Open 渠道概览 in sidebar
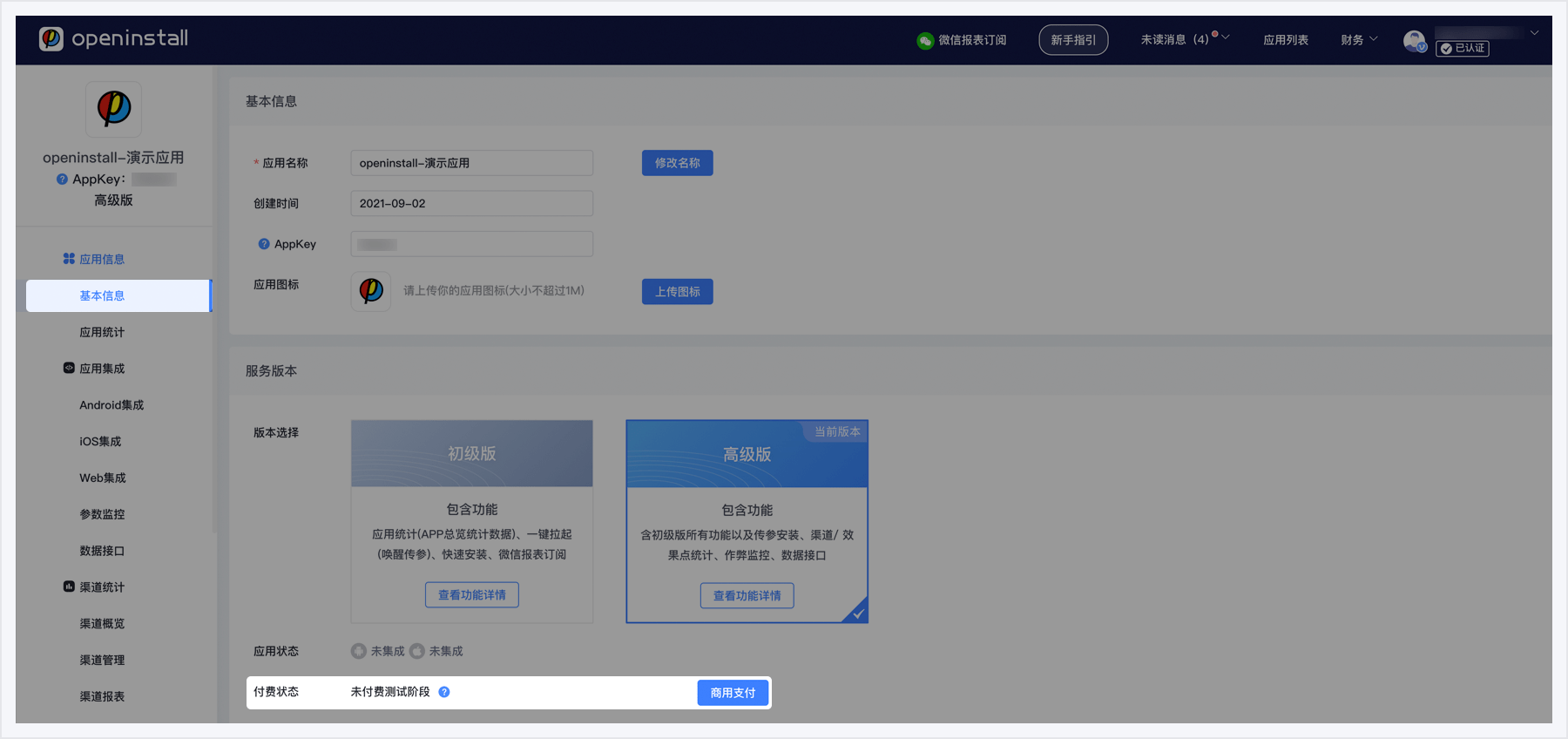1568x739 pixels. tap(102, 624)
